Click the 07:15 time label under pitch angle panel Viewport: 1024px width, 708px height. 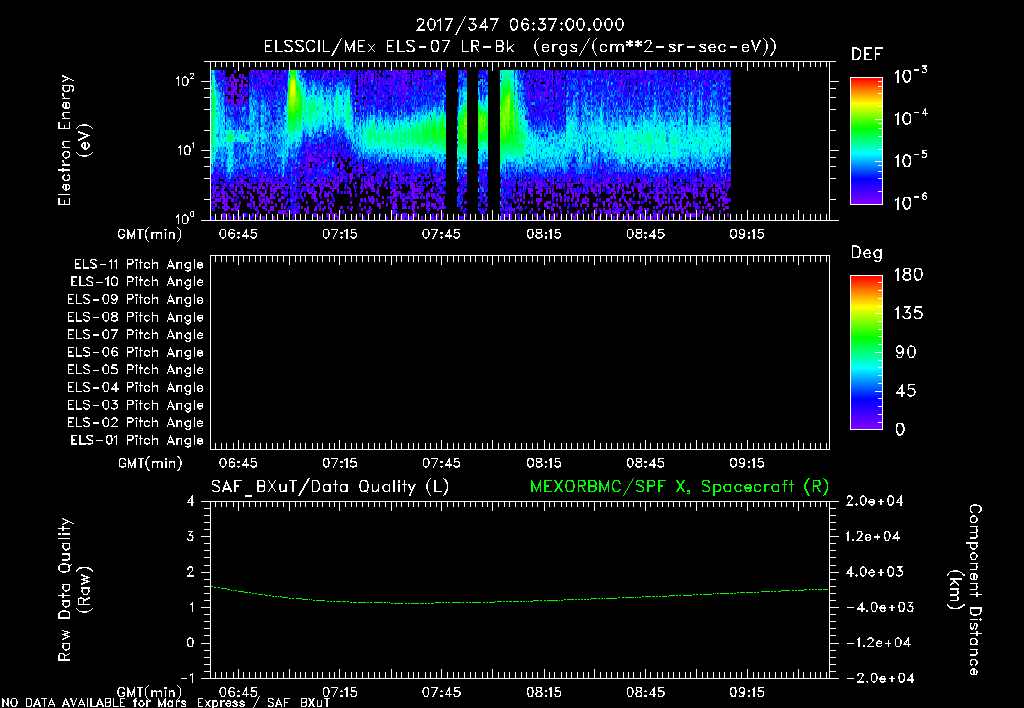[x=340, y=463]
